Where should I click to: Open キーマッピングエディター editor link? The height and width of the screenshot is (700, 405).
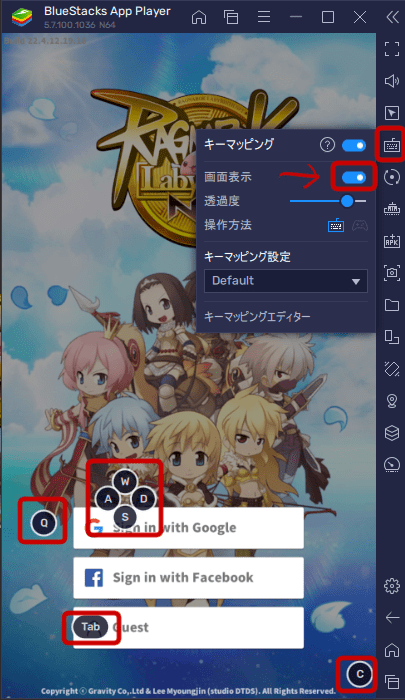click(257, 317)
